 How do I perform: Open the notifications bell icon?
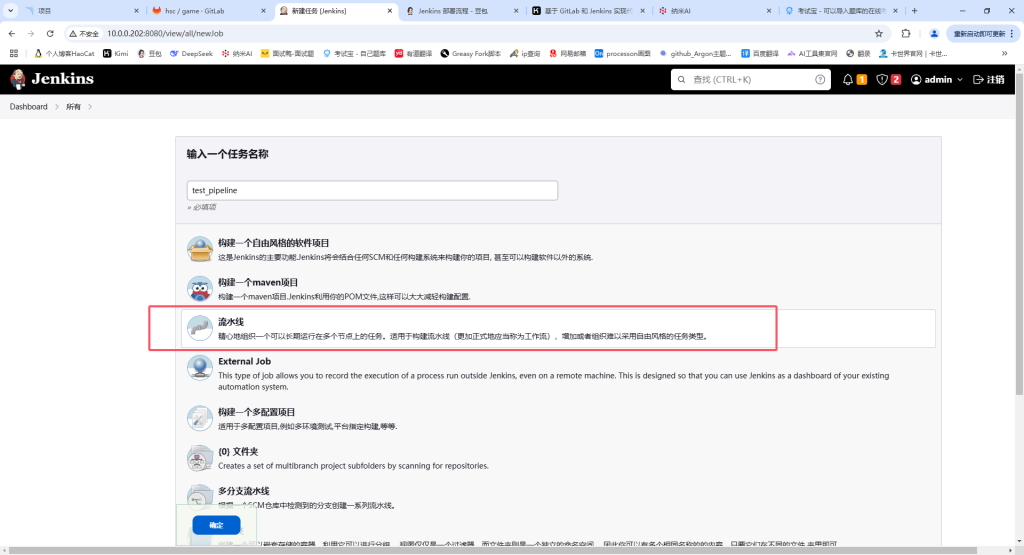point(848,79)
